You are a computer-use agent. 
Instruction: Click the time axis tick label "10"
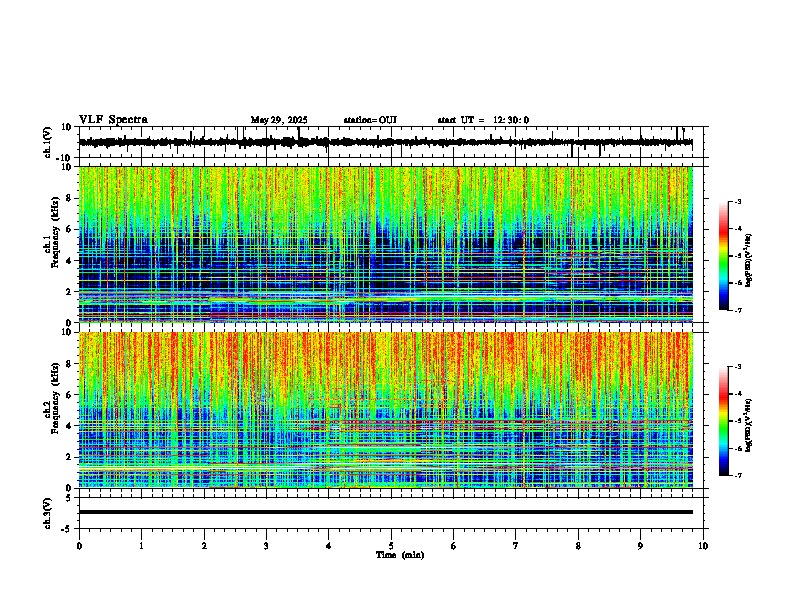[x=703, y=546]
